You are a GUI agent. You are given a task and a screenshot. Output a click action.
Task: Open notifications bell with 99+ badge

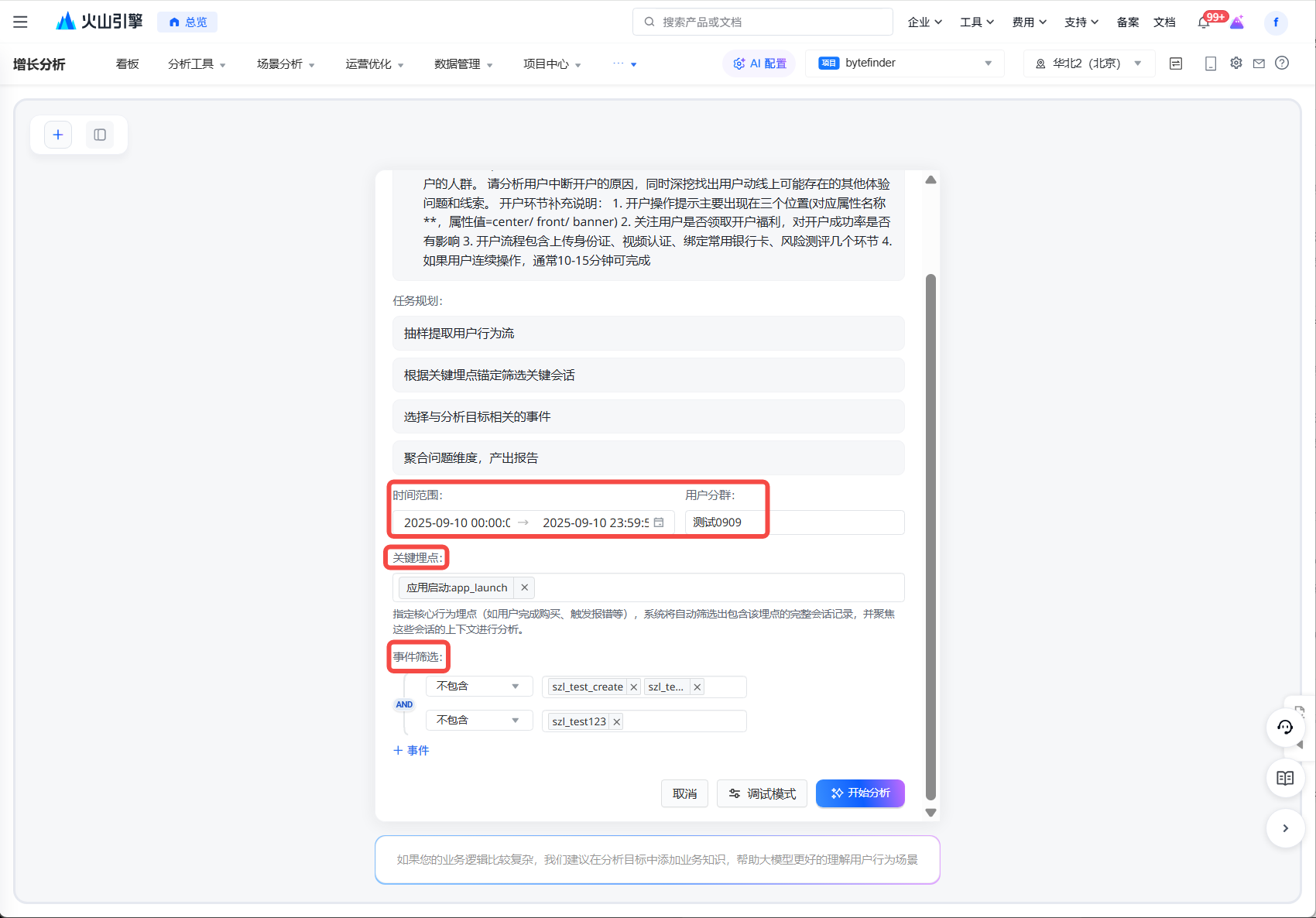[1205, 22]
